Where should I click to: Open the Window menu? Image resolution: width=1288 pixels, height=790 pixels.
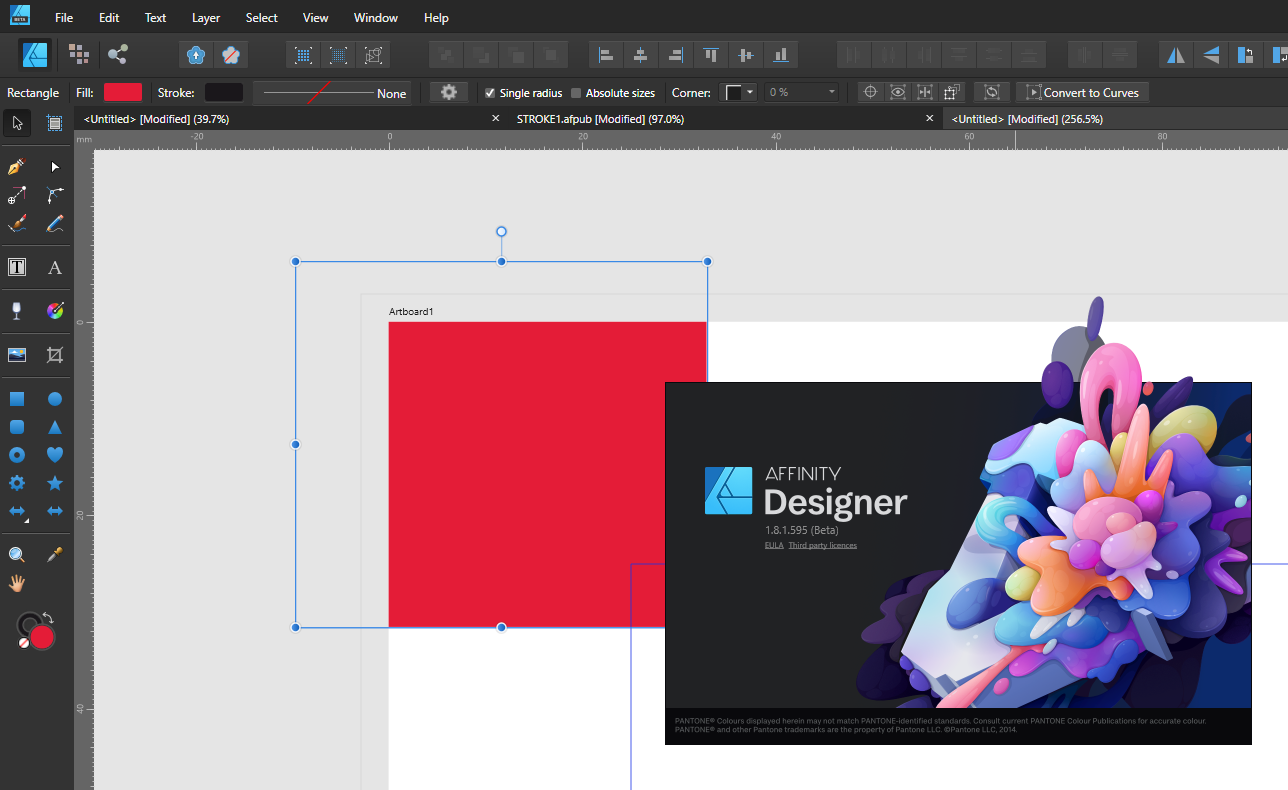(x=376, y=18)
